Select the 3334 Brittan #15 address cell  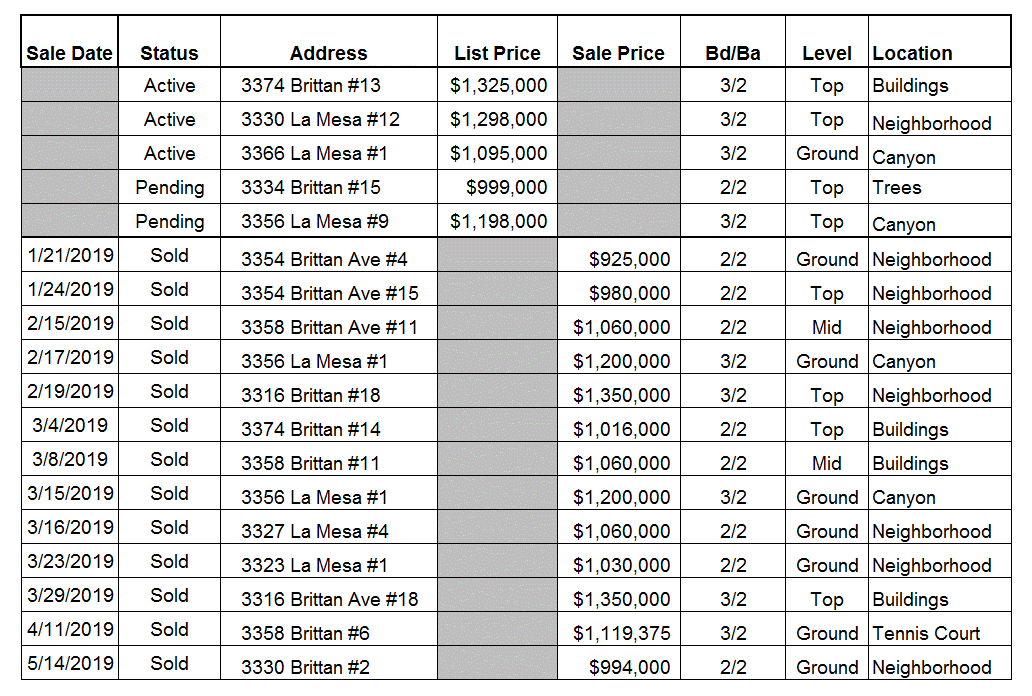tap(311, 188)
